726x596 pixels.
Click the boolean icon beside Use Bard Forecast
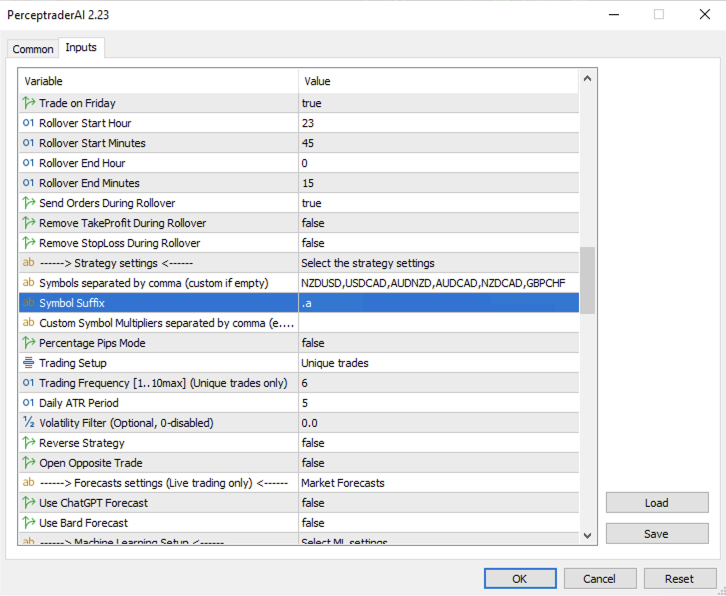click(x=29, y=522)
